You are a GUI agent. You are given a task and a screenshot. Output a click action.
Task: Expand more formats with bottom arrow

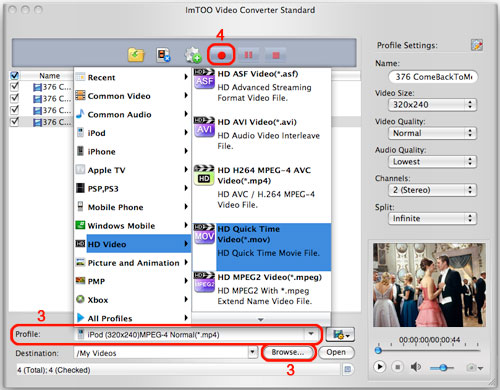261,319
